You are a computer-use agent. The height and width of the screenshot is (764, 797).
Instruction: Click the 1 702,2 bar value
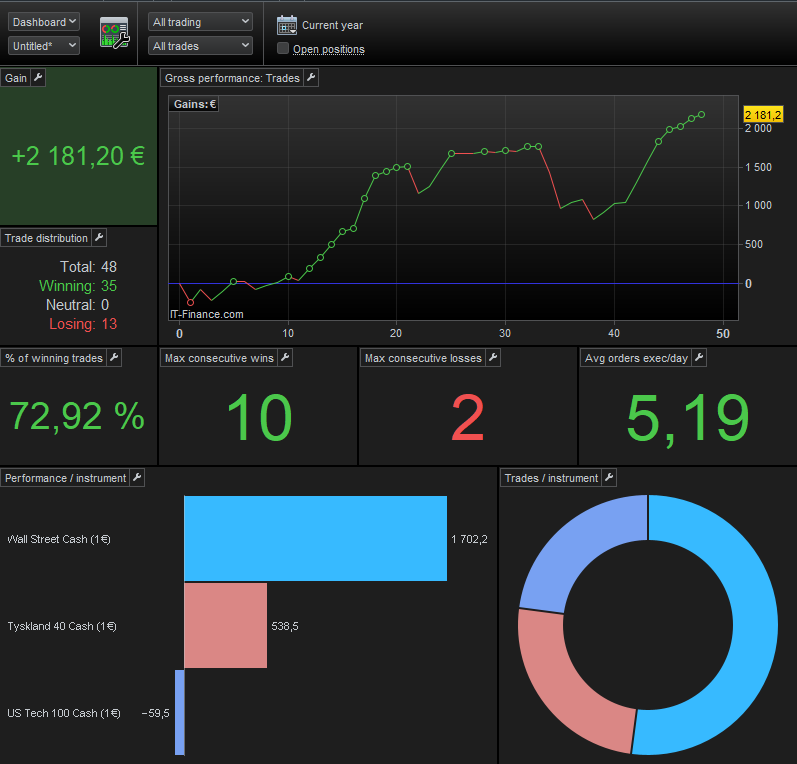pyautogui.click(x=469, y=539)
